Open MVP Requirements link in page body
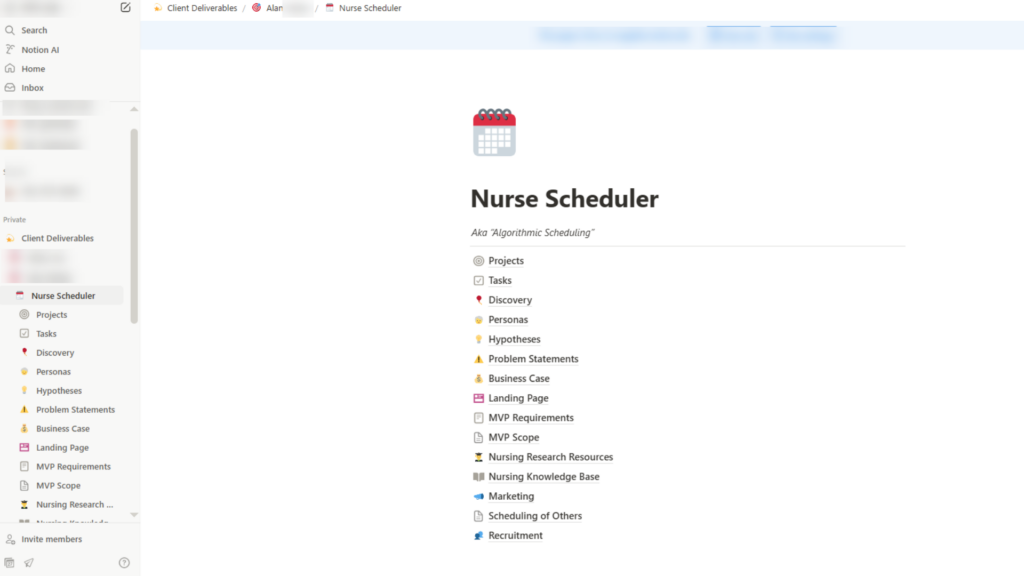 [531, 417]
